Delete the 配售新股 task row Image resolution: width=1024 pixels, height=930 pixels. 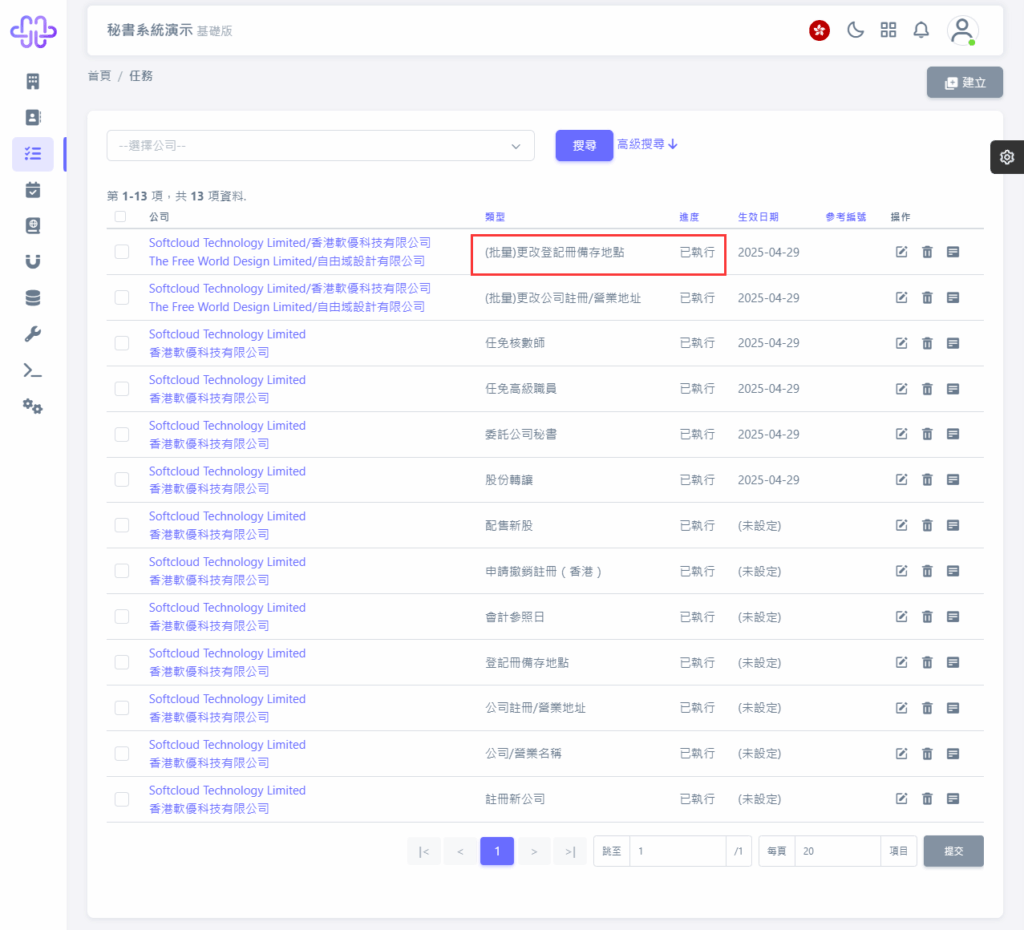tap(927, 525)
